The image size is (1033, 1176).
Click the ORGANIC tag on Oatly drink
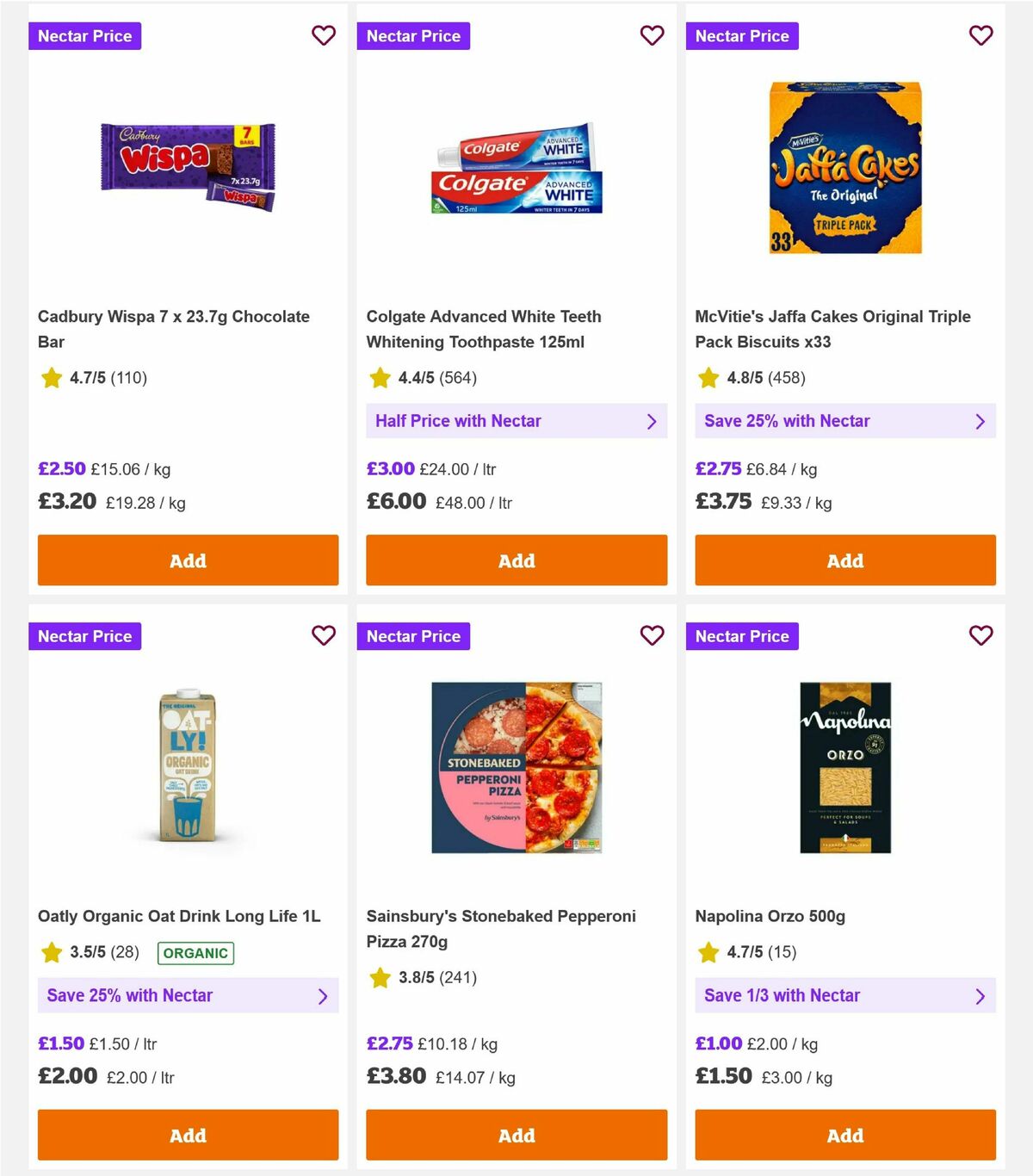point(195,953)
